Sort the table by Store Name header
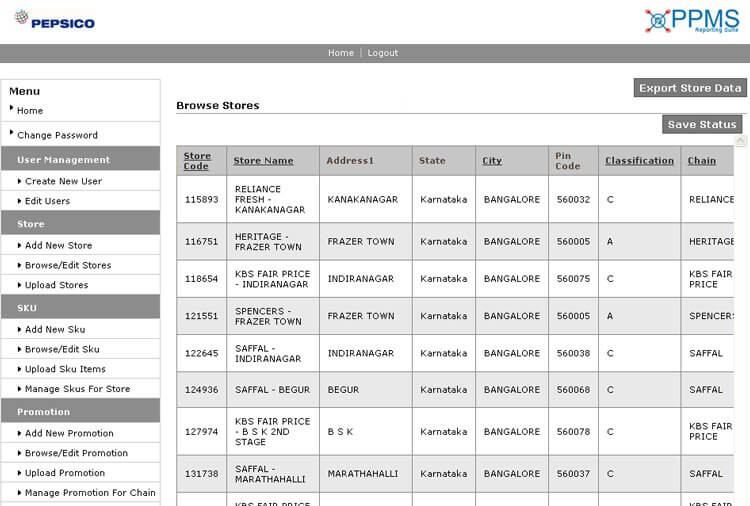 [x=263, y=160]
